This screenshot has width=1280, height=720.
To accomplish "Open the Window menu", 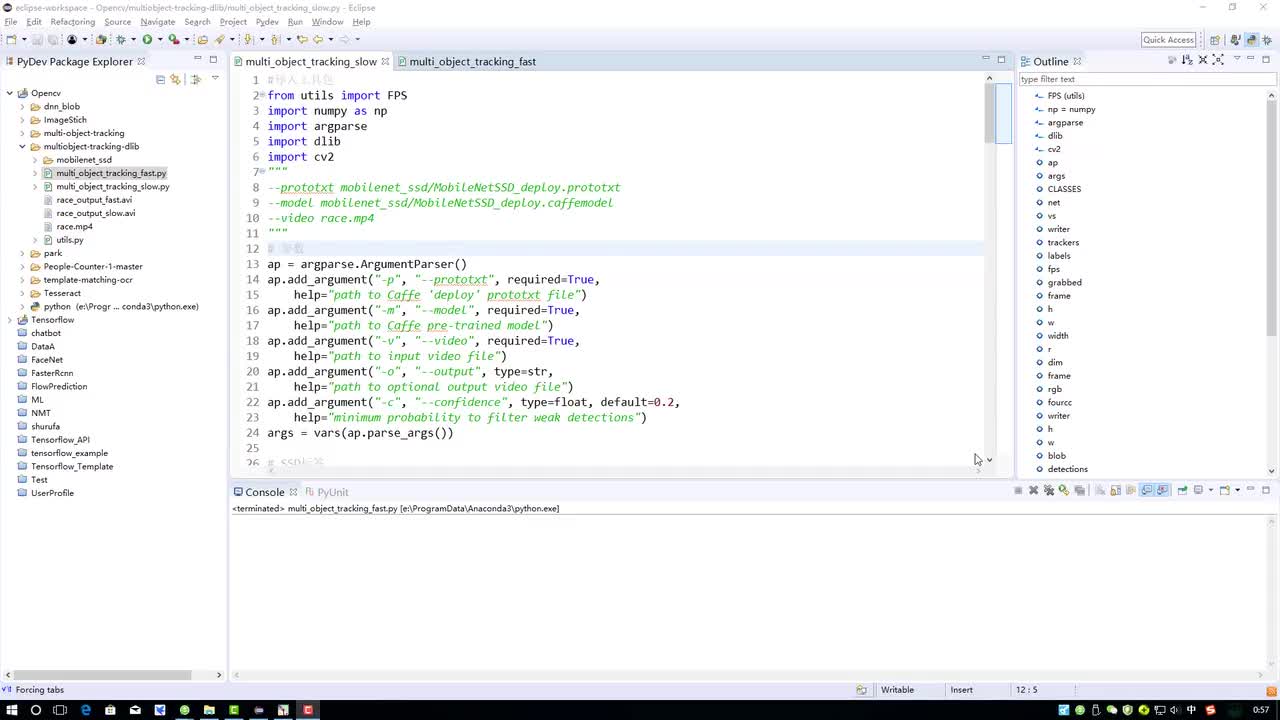I will (x=327, y=22).
